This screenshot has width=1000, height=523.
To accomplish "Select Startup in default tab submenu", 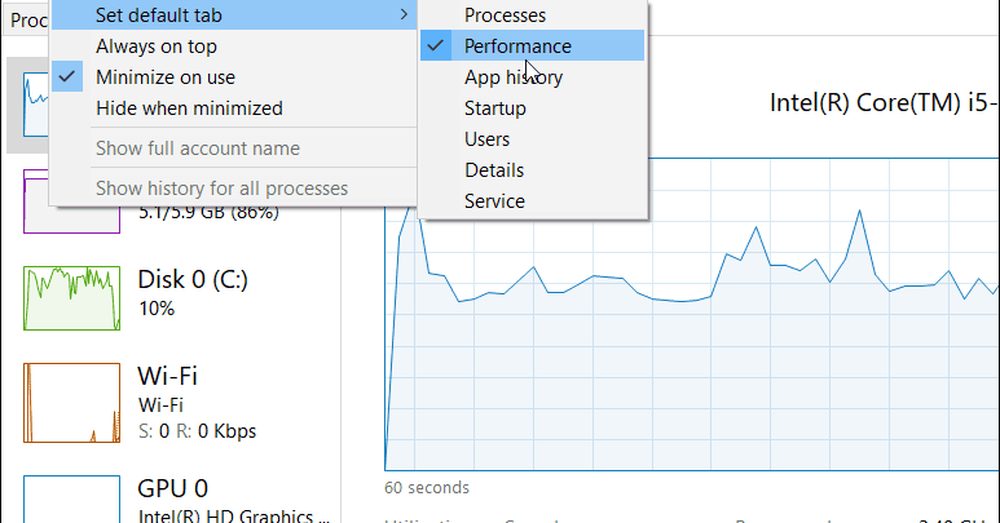I will tap(494, 108).
